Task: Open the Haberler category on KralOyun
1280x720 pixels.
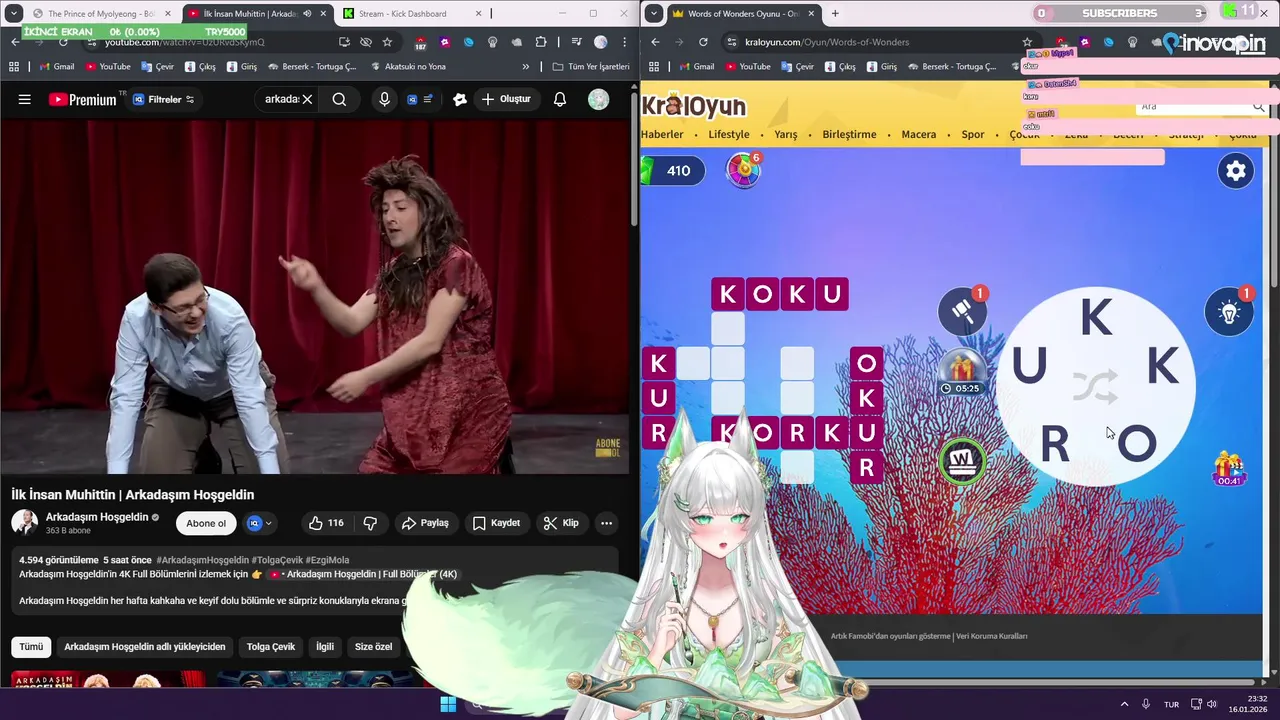Action: tap(662, 135)
